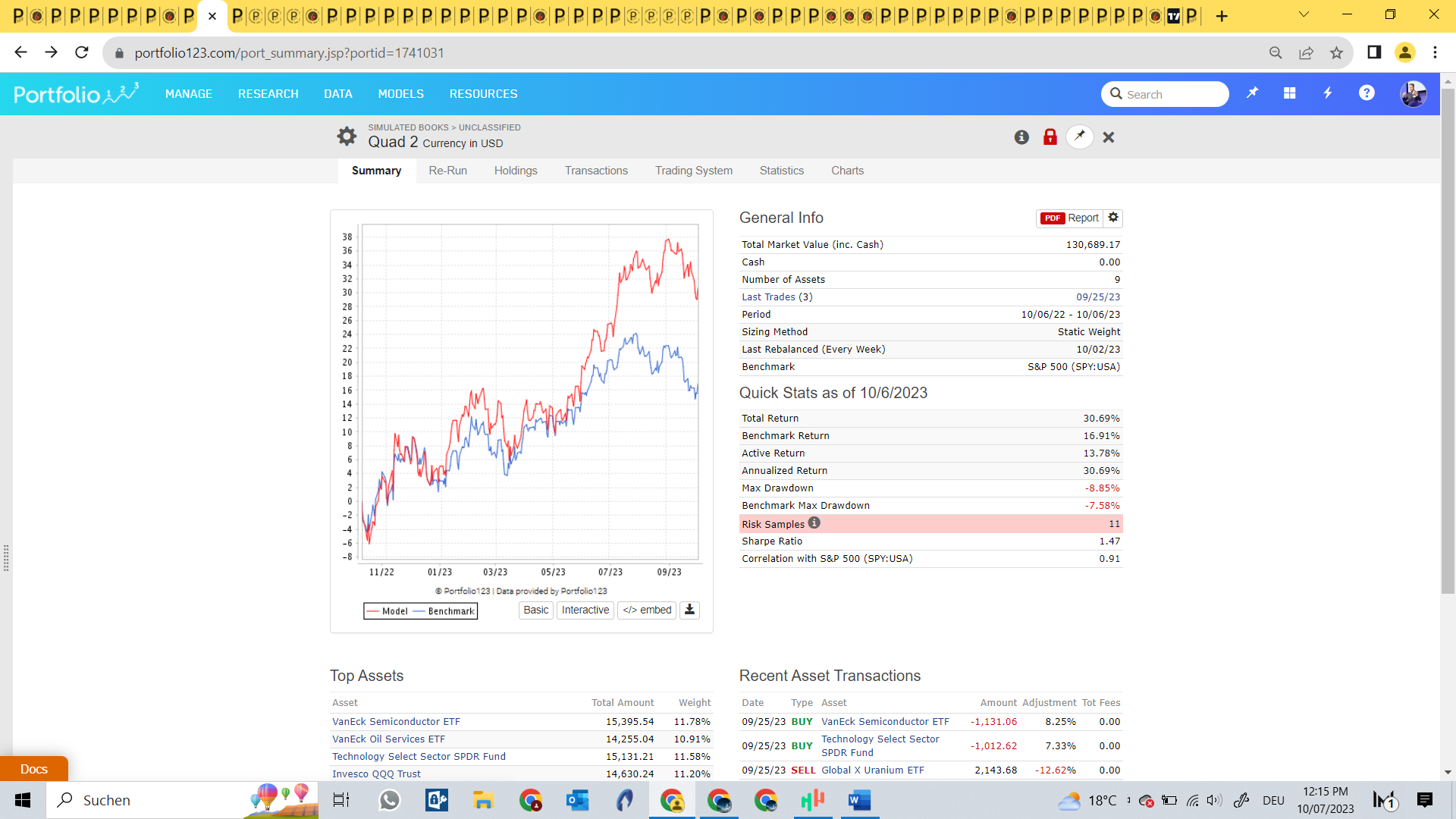
Task: Click the portfolio info icon
Action: click(1021, 137)
